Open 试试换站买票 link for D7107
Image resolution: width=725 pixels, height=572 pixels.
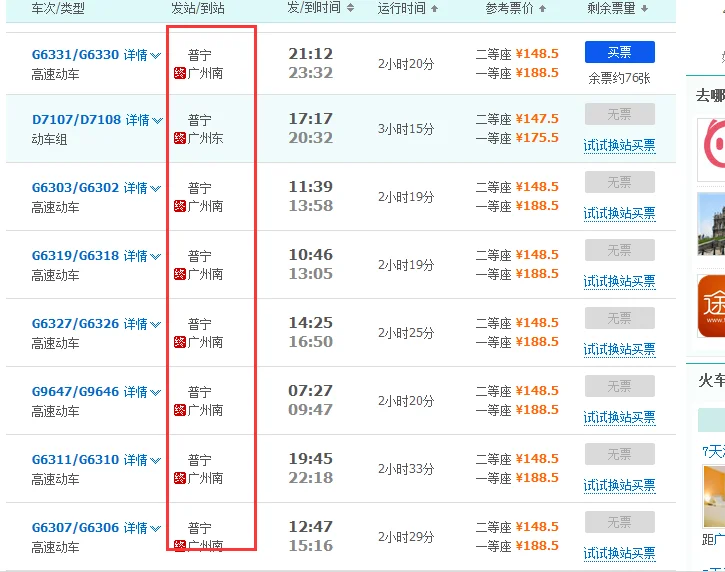(620, 146)
